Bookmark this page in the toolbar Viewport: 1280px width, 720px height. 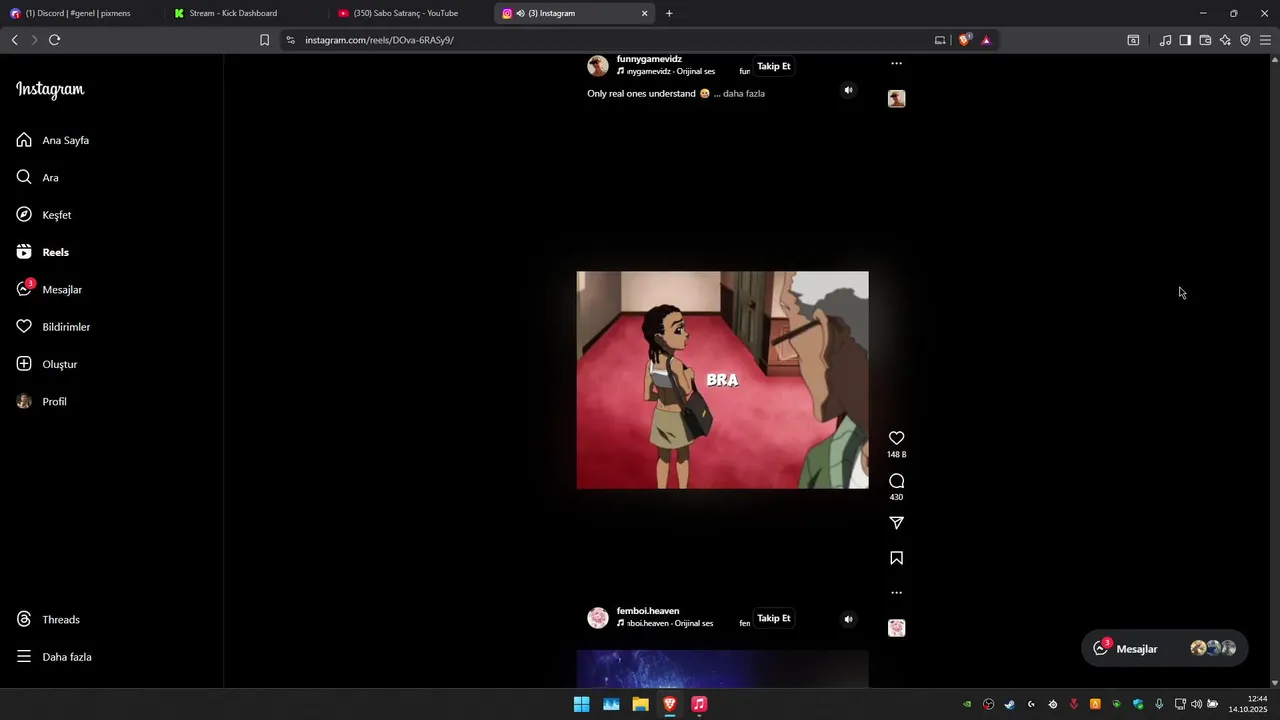coord(264,40)
